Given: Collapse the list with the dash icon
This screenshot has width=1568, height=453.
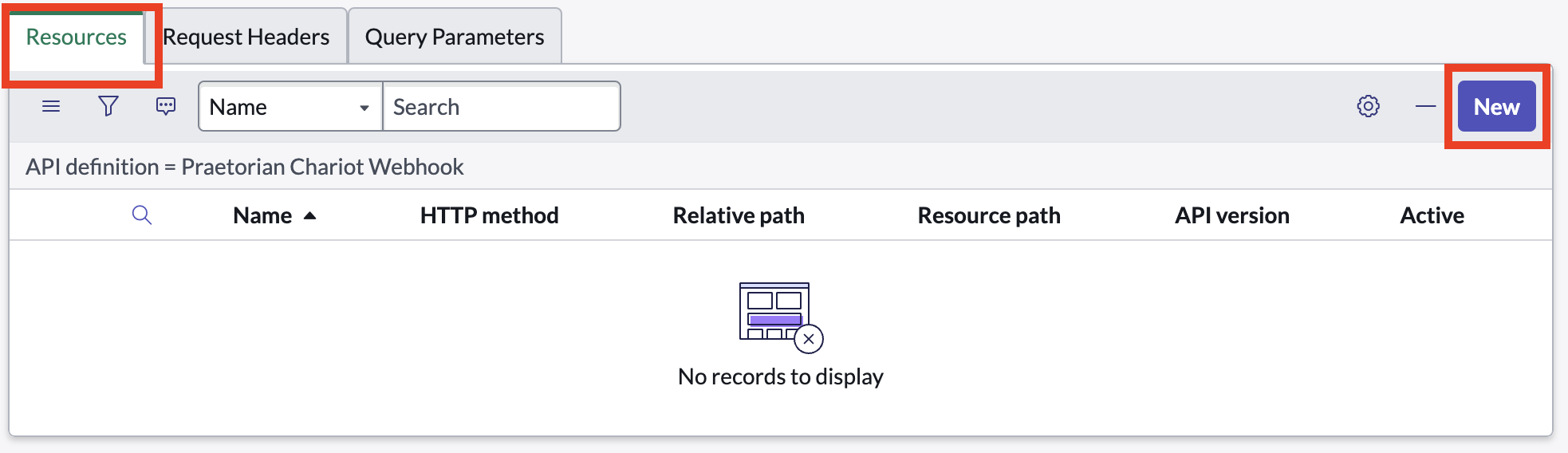Looking at the screenshot, I should click(1426, 106).
